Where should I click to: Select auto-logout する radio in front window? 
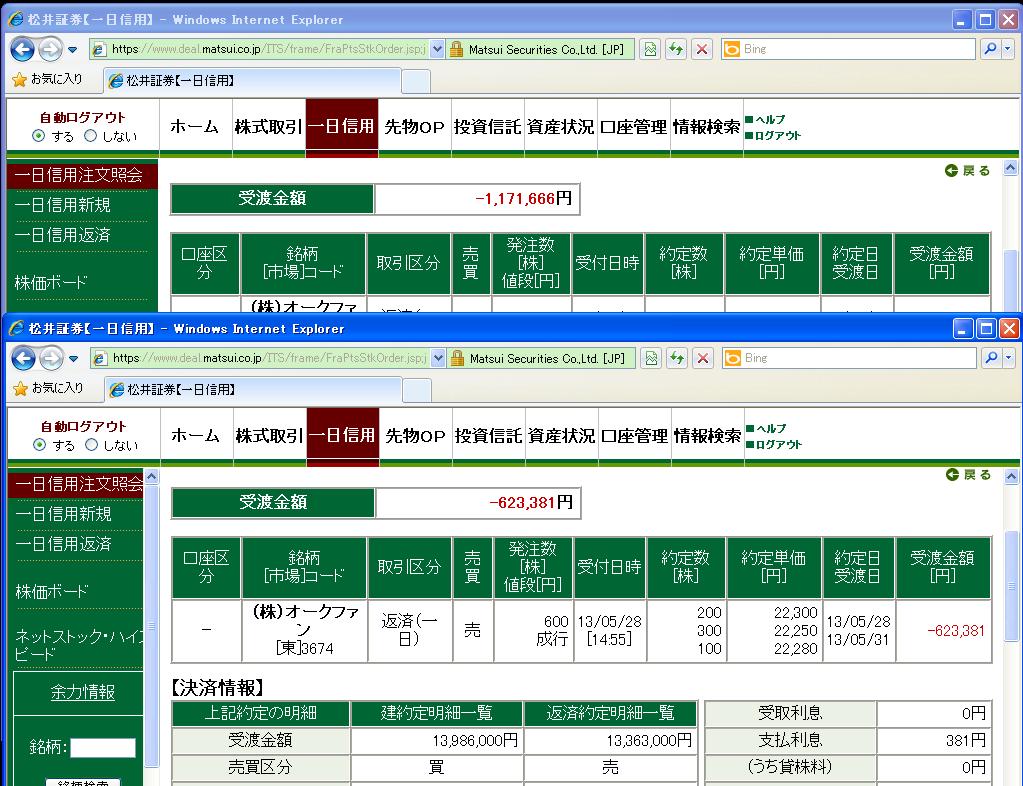[39, 445]
